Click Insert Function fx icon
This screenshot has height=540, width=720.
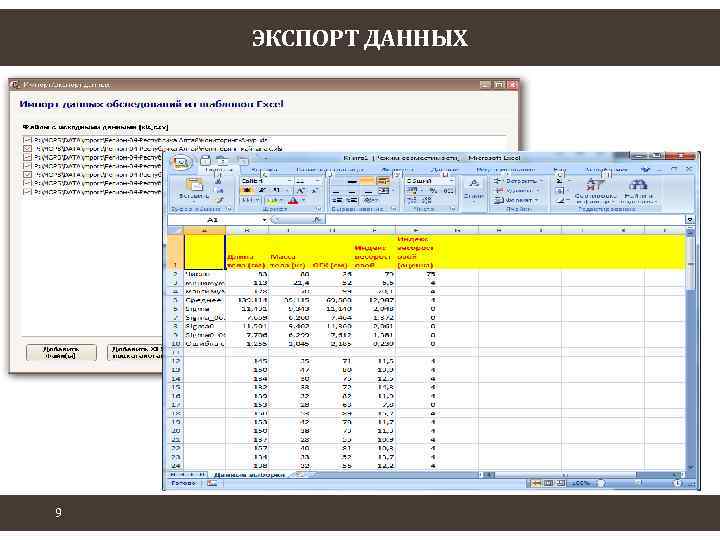point(317,220)
